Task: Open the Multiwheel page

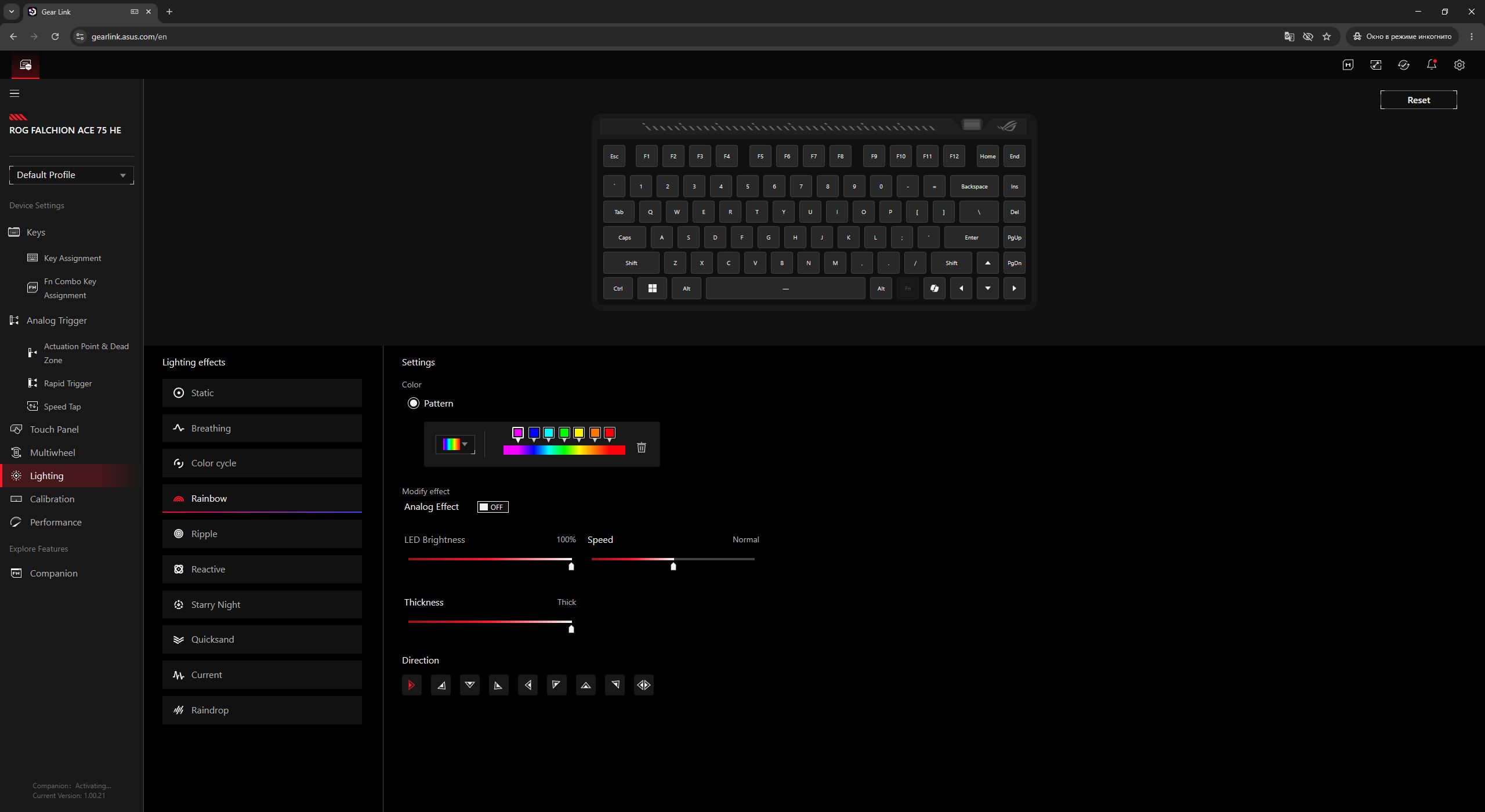Action: 53,452
